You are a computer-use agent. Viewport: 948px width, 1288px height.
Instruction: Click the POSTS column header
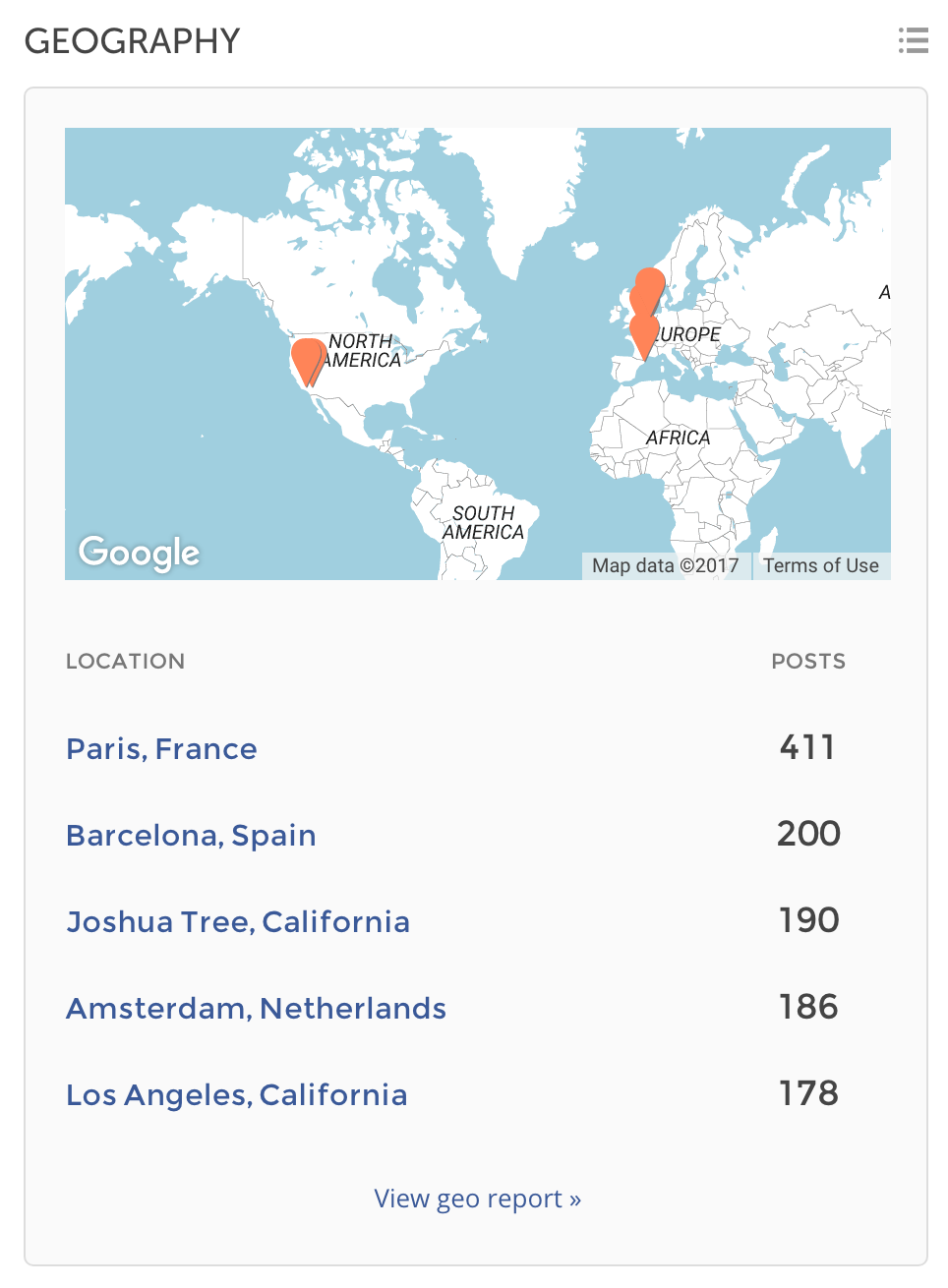coord(808,661)
